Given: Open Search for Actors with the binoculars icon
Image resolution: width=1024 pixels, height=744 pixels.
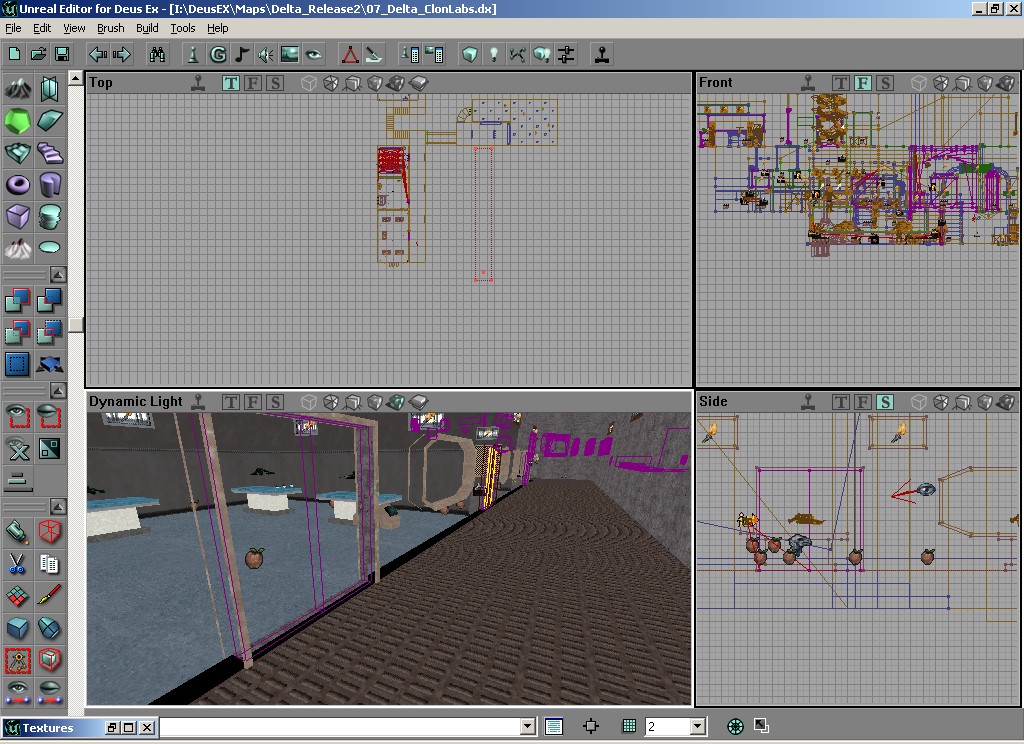Looking at the screenshot, I should pos(157,54).
